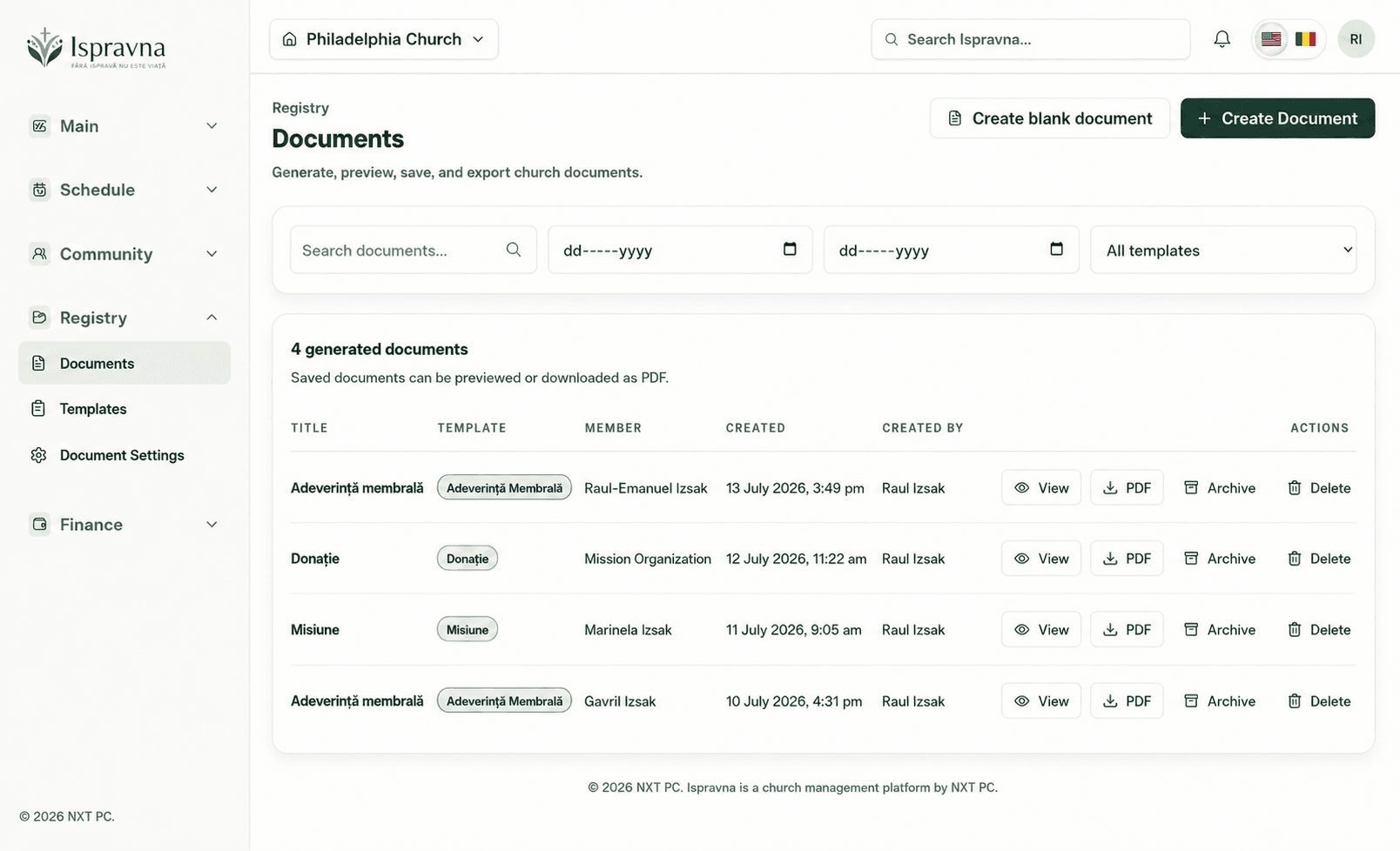The width and height of the screenshot is (1400, 851).
Task: Click the CREATED column header
Action: tap(756, 428)
